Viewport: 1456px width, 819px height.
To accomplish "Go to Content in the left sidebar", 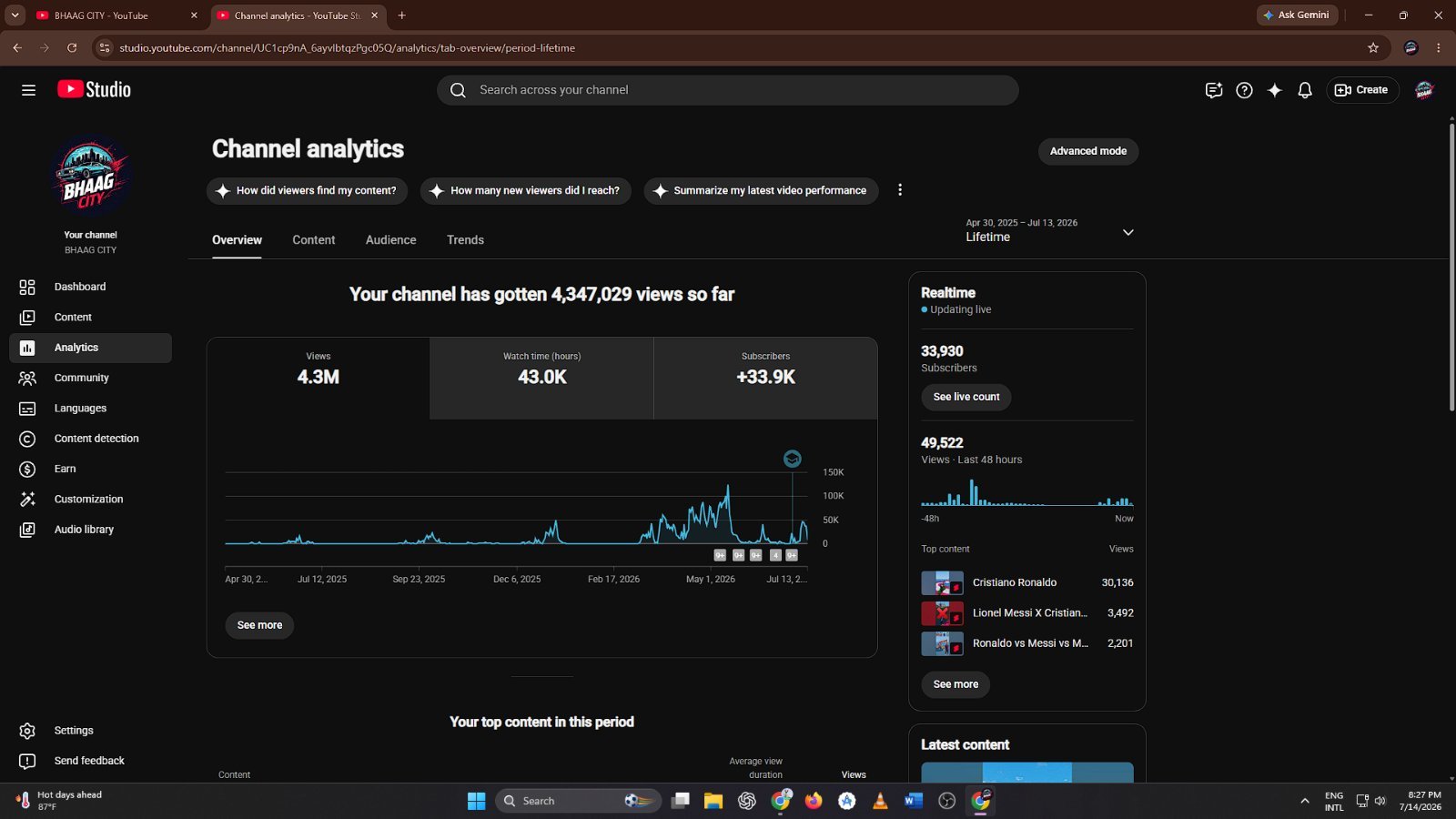I will pyautogui.click(x=90, y=318).
